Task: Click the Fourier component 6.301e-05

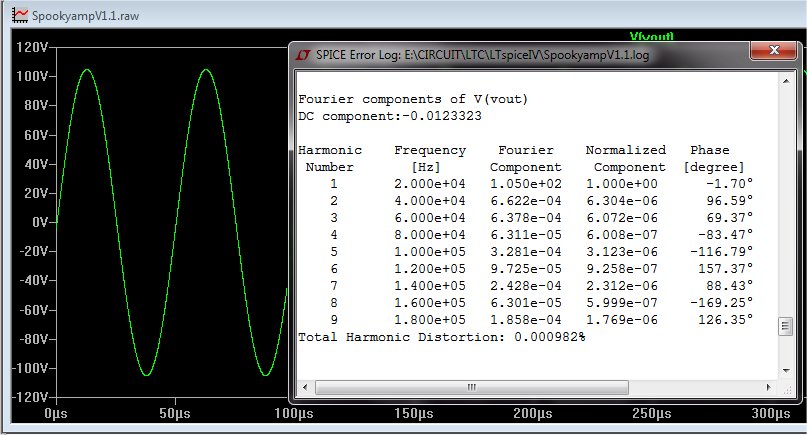Action: (x=525, y=303)
